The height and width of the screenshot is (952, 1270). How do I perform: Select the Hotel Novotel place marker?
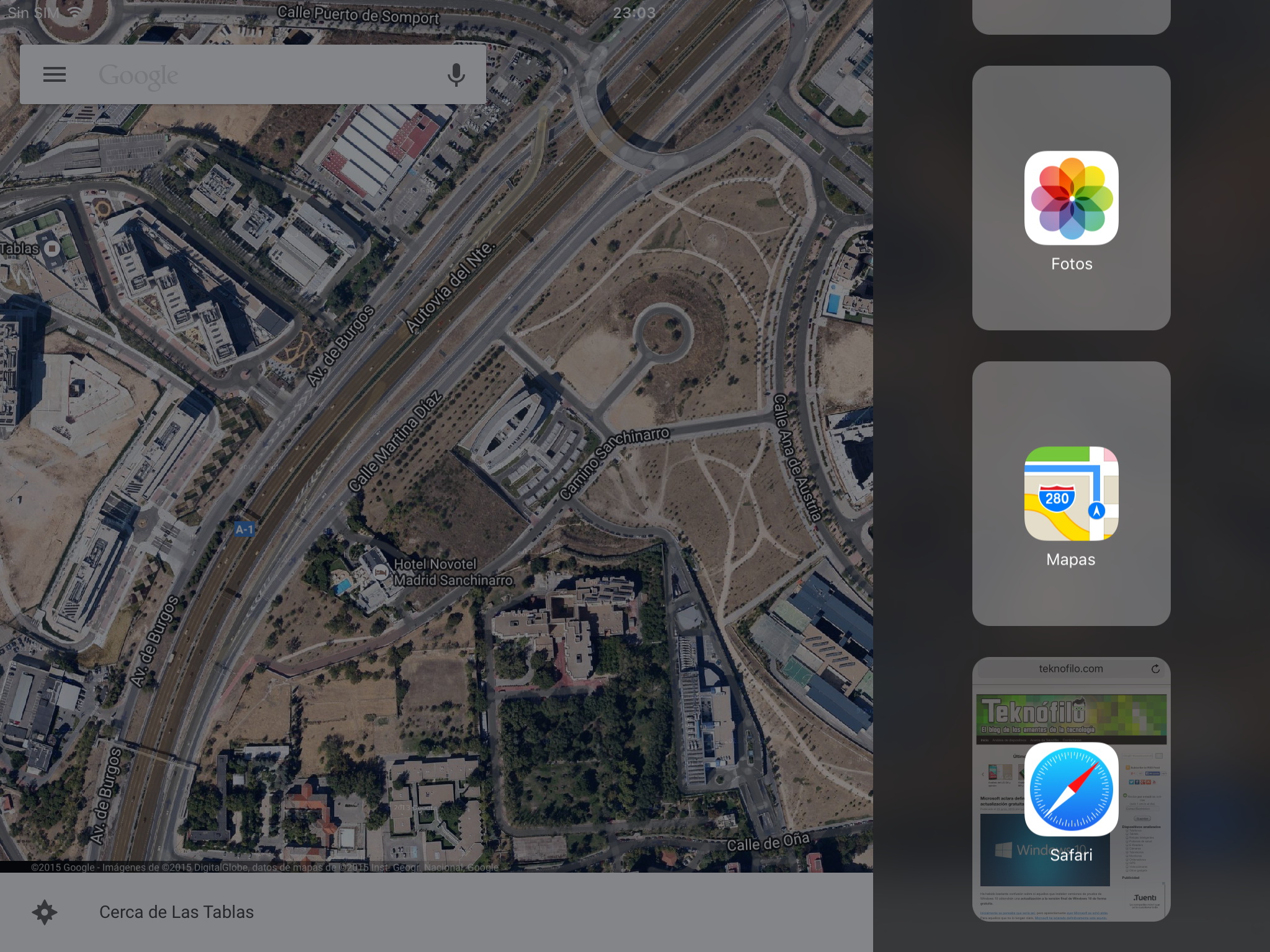point(380,573)
